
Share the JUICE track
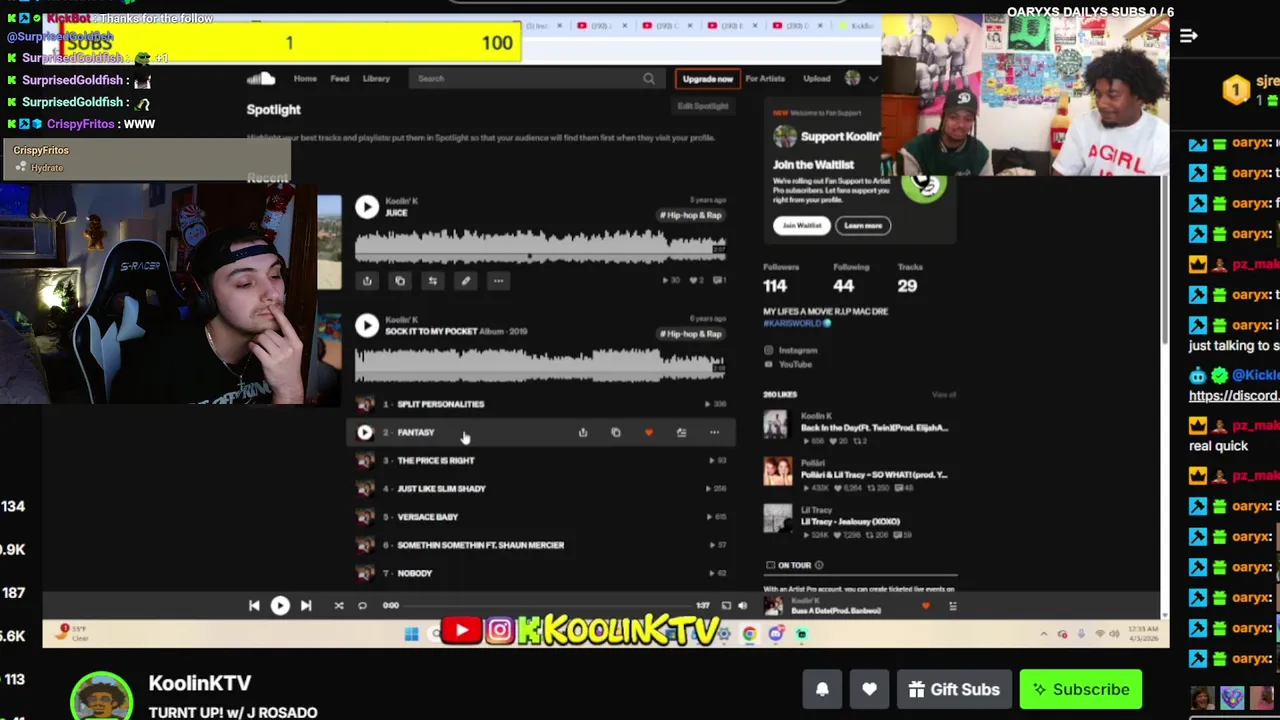point(367,281)
